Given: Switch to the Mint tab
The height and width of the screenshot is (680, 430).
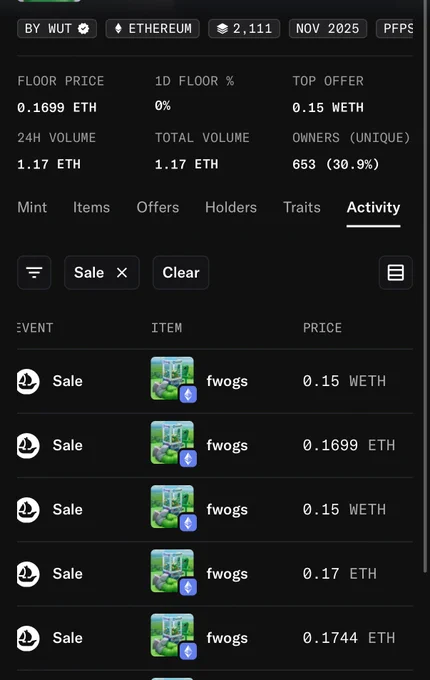Looking at the screenshot, I should click(32, 207).
